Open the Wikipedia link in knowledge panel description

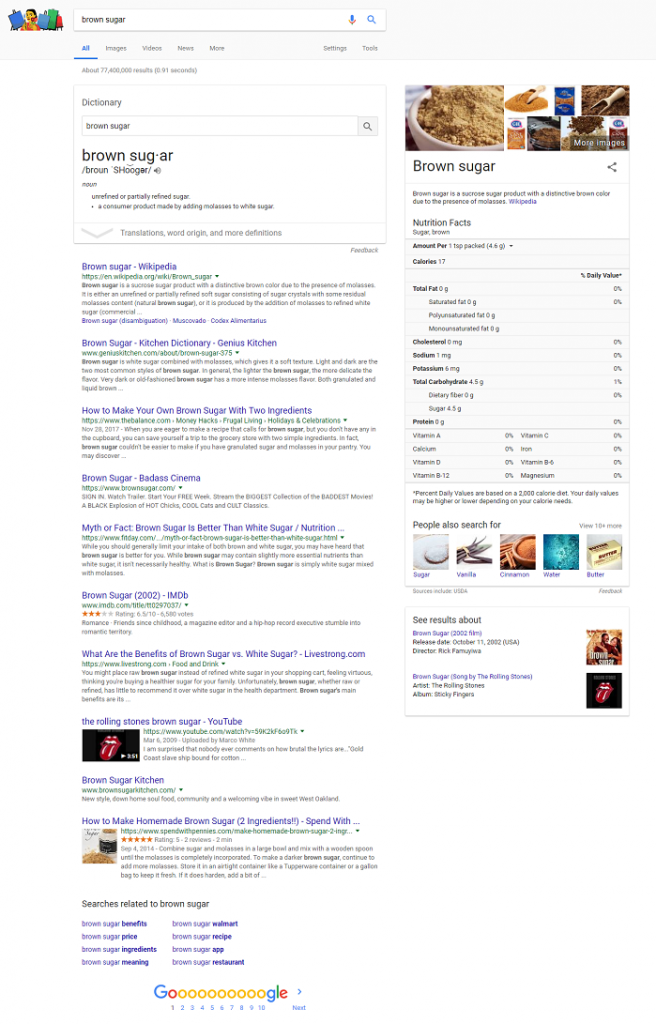point(522,202)
